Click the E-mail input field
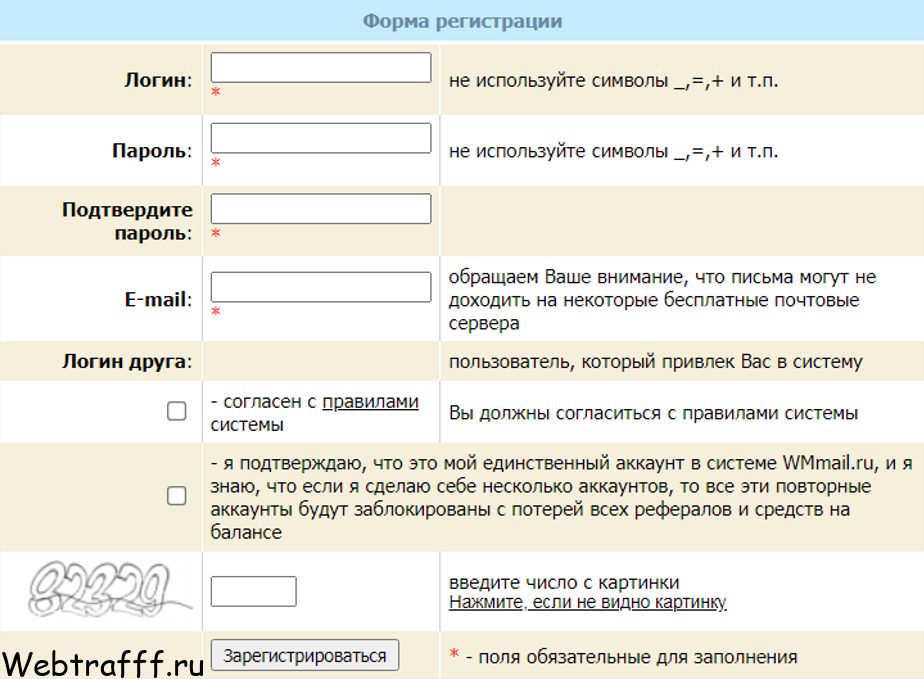This screenshot has width=924, height=679. point(321,287)
